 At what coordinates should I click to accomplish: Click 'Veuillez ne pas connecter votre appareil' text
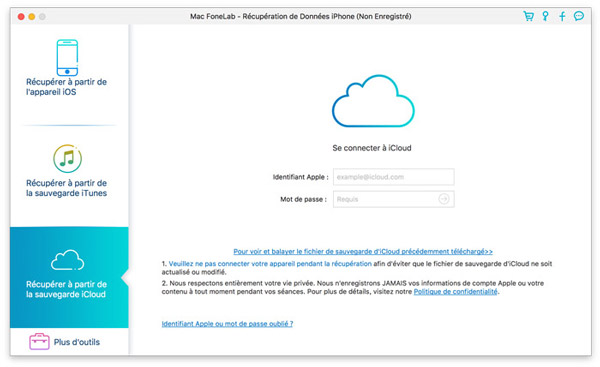(x=270, y=264)
